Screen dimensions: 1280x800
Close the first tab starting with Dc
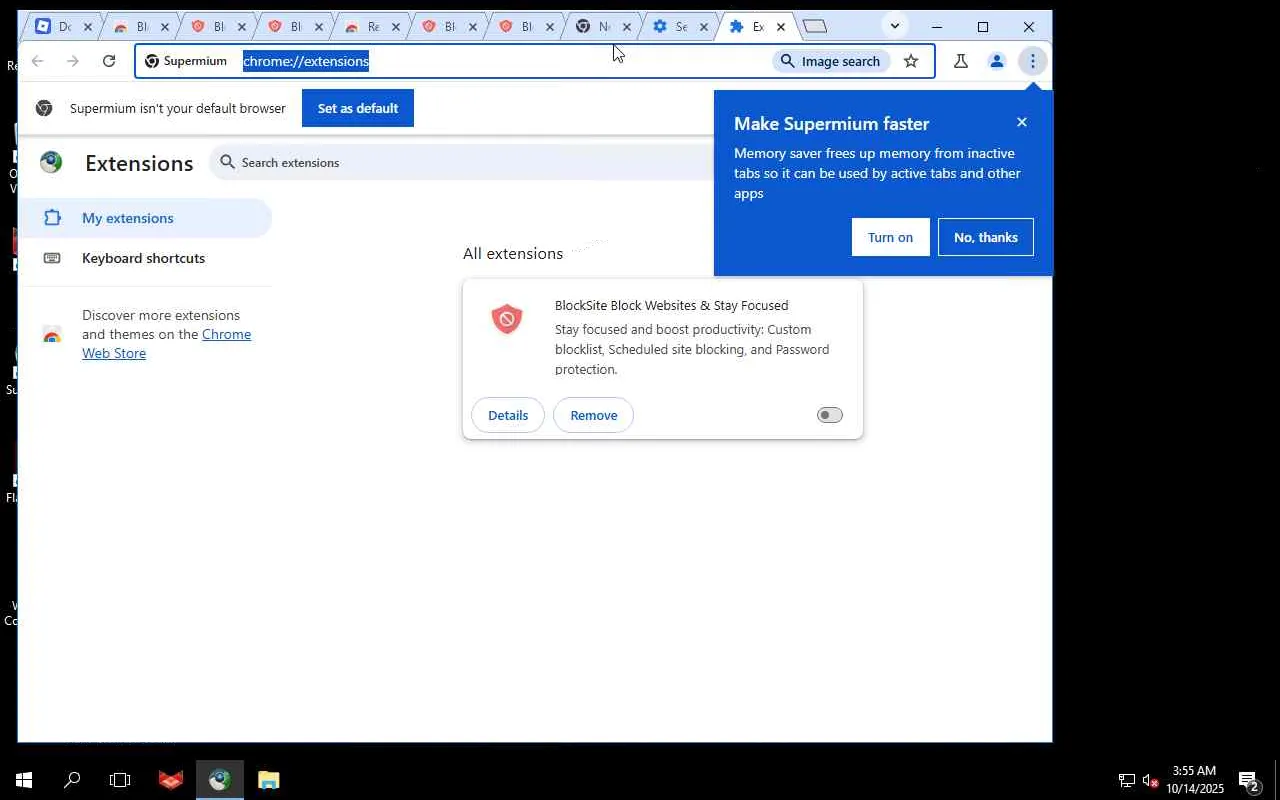[87, 27]
